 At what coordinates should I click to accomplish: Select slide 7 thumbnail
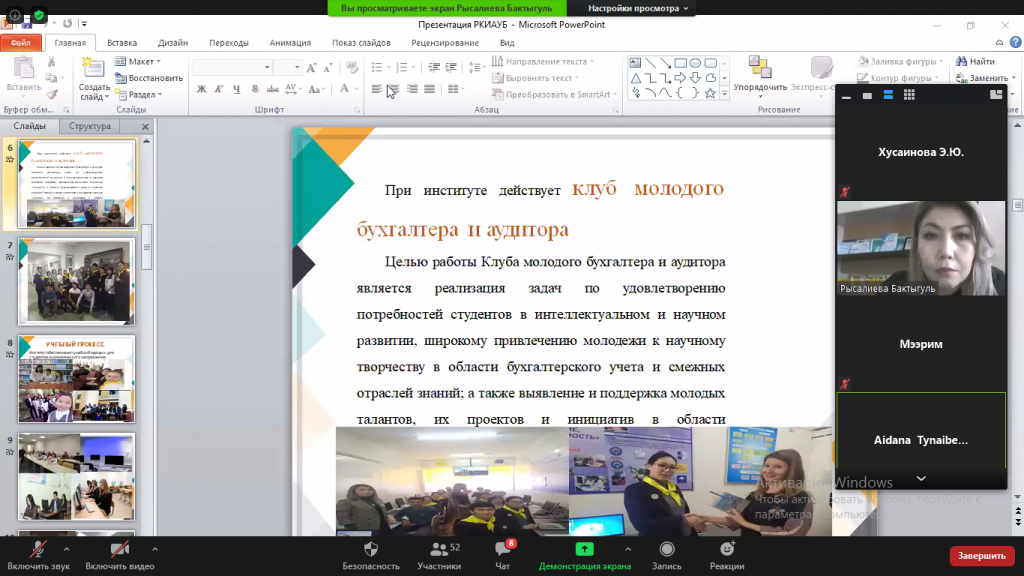pos(76,281)
